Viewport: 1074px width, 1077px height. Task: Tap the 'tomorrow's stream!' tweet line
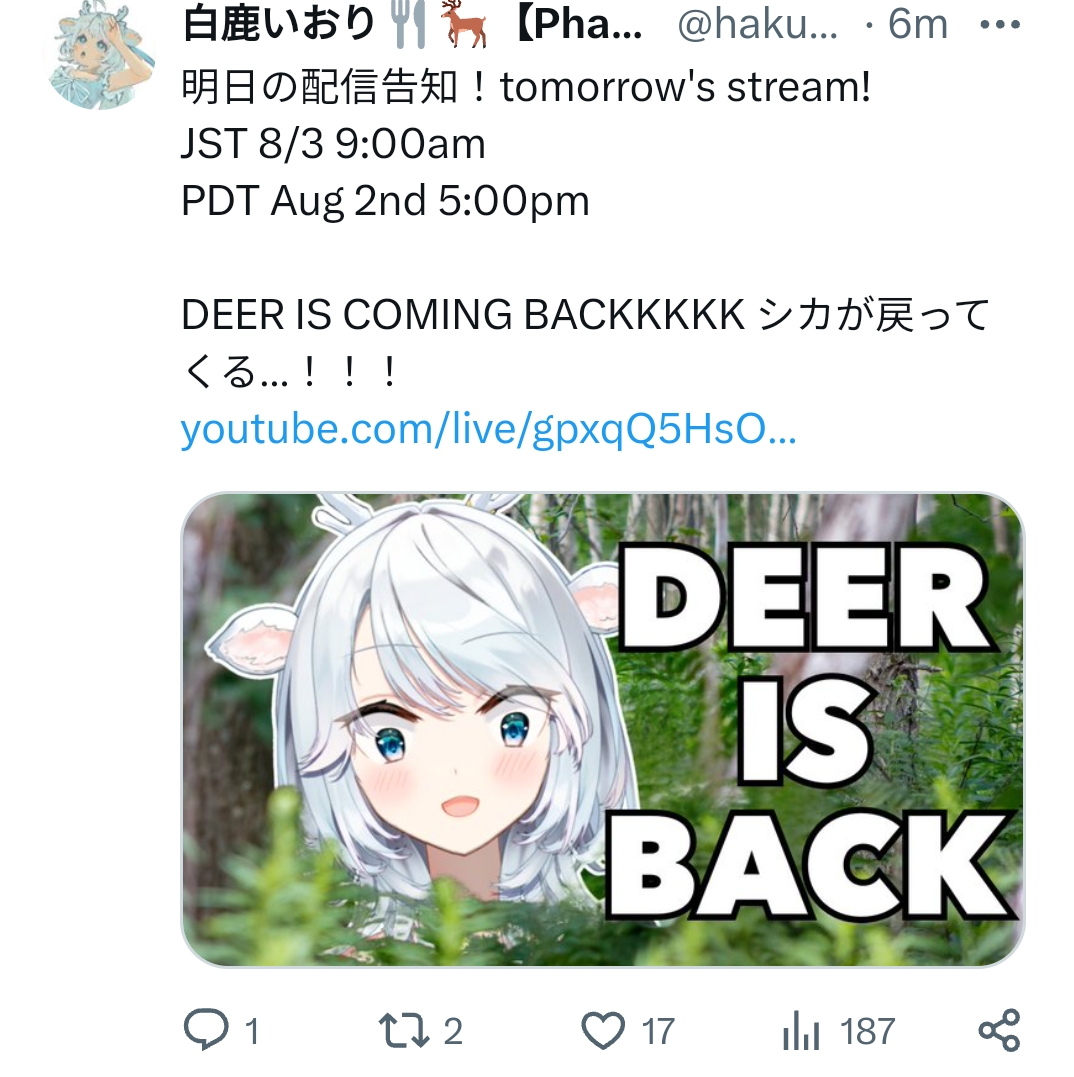point(685,87)
